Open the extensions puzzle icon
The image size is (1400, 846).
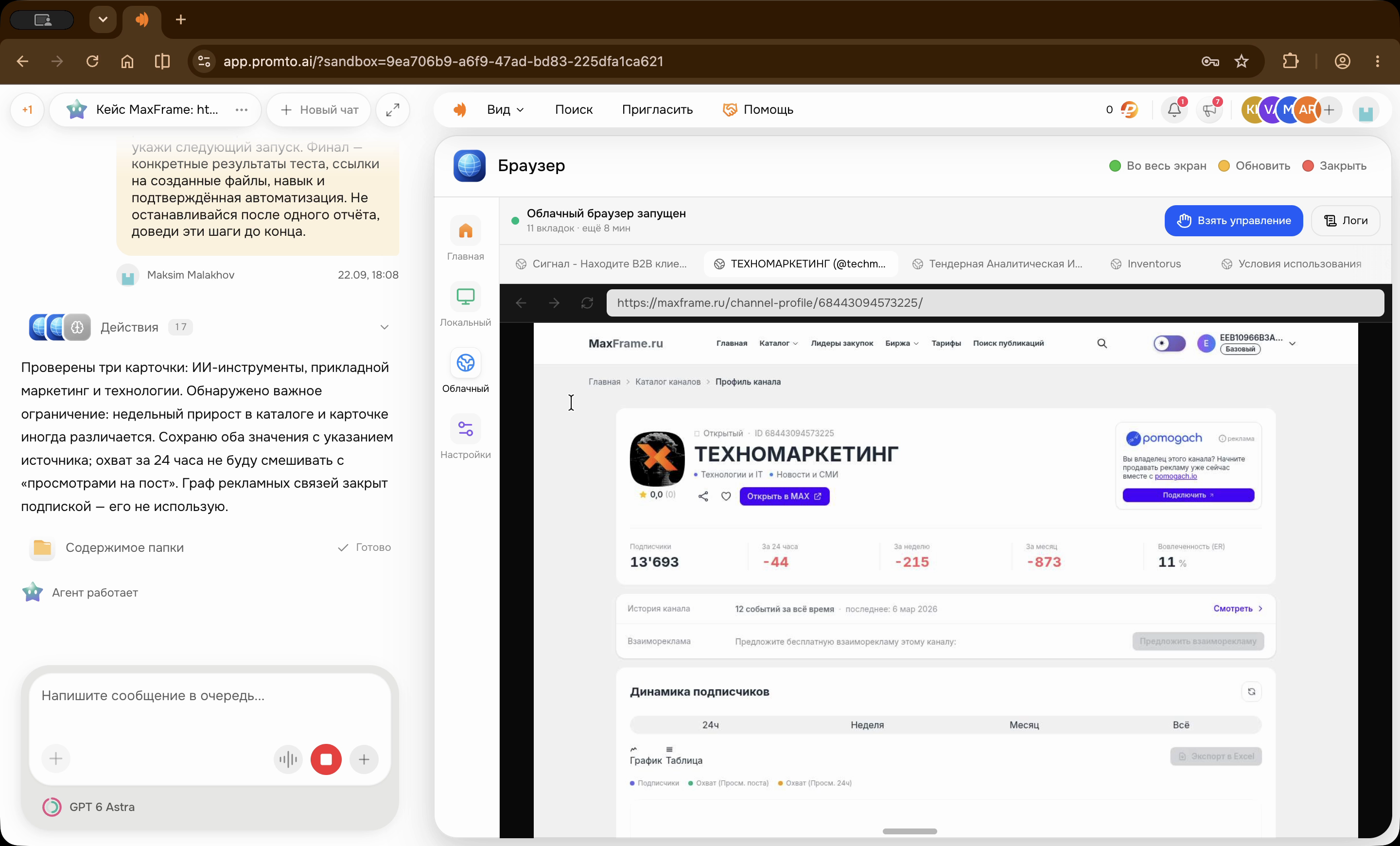[1290, 61]
